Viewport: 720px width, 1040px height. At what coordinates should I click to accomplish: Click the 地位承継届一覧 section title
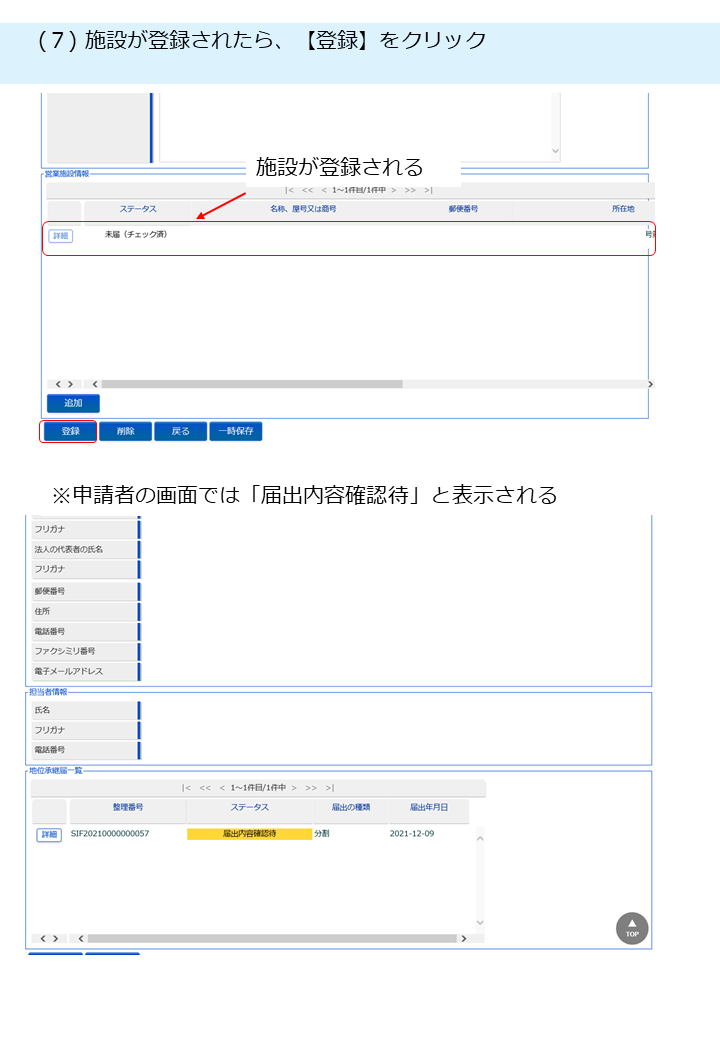tap(56, 771)
